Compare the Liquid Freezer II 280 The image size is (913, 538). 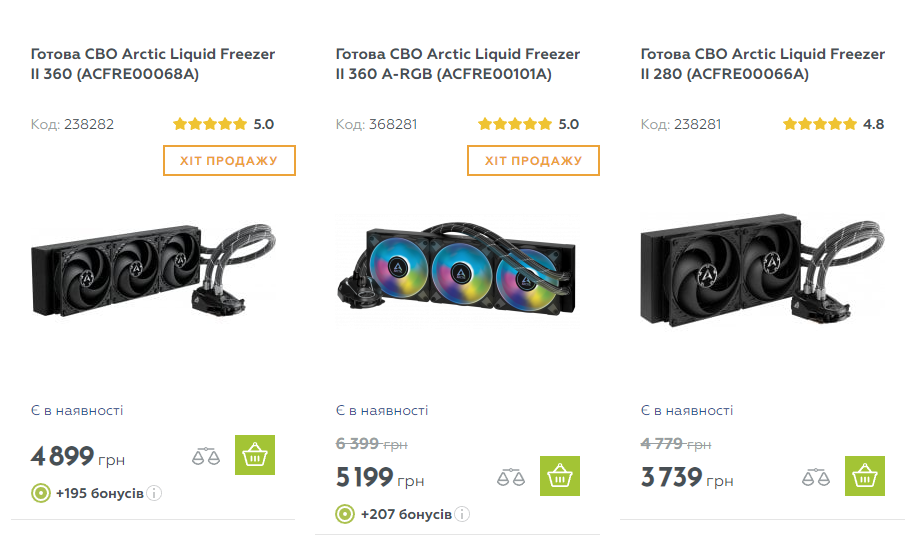pos(816,477)
